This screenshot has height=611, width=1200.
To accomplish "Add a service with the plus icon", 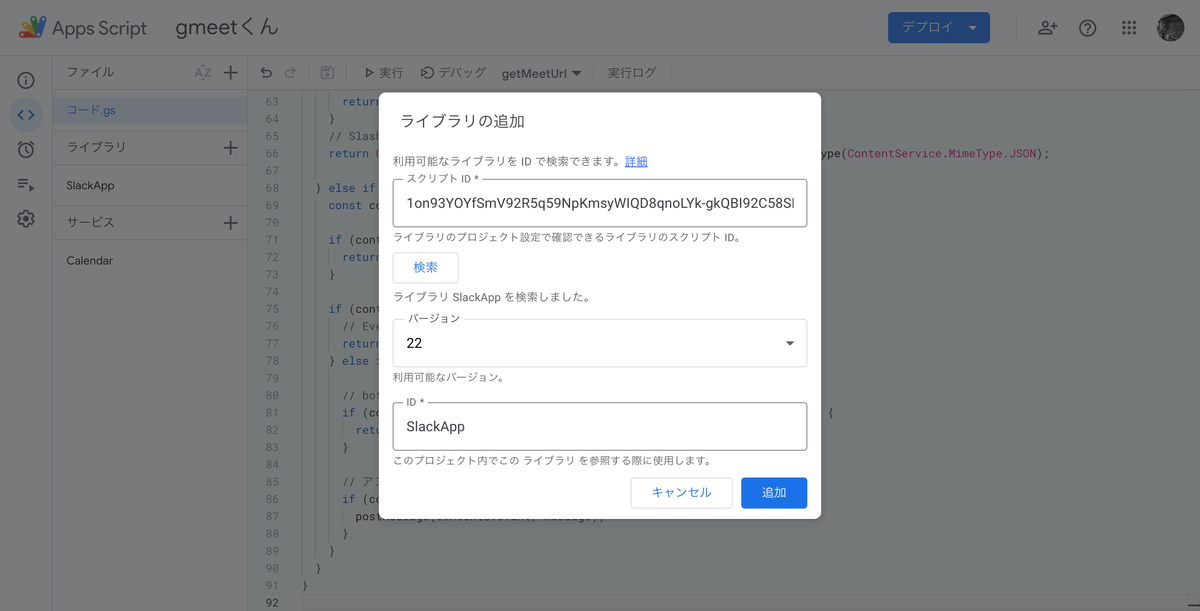I will (x=230, y=222).
